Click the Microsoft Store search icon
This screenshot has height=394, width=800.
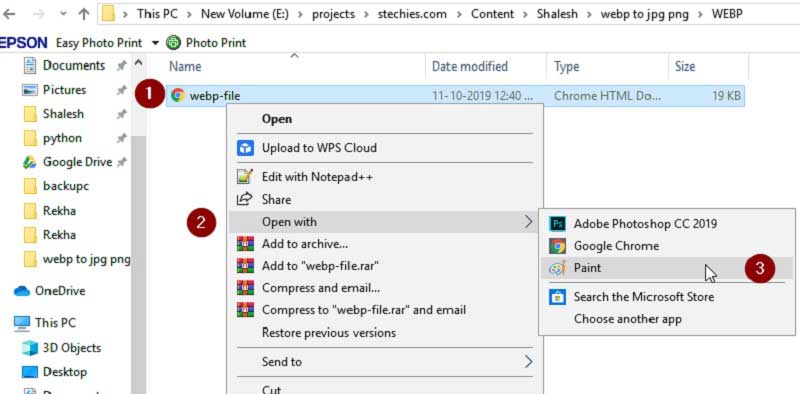[558, 297]
